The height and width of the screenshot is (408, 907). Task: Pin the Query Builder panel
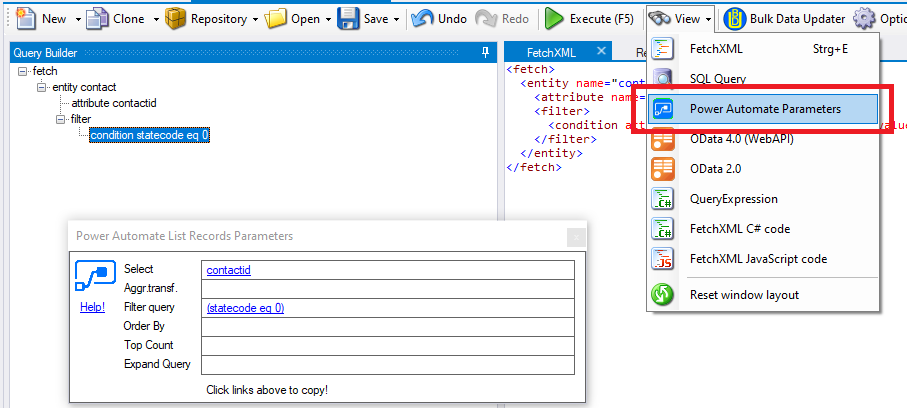pyautogui.click(x=485, y=53)
